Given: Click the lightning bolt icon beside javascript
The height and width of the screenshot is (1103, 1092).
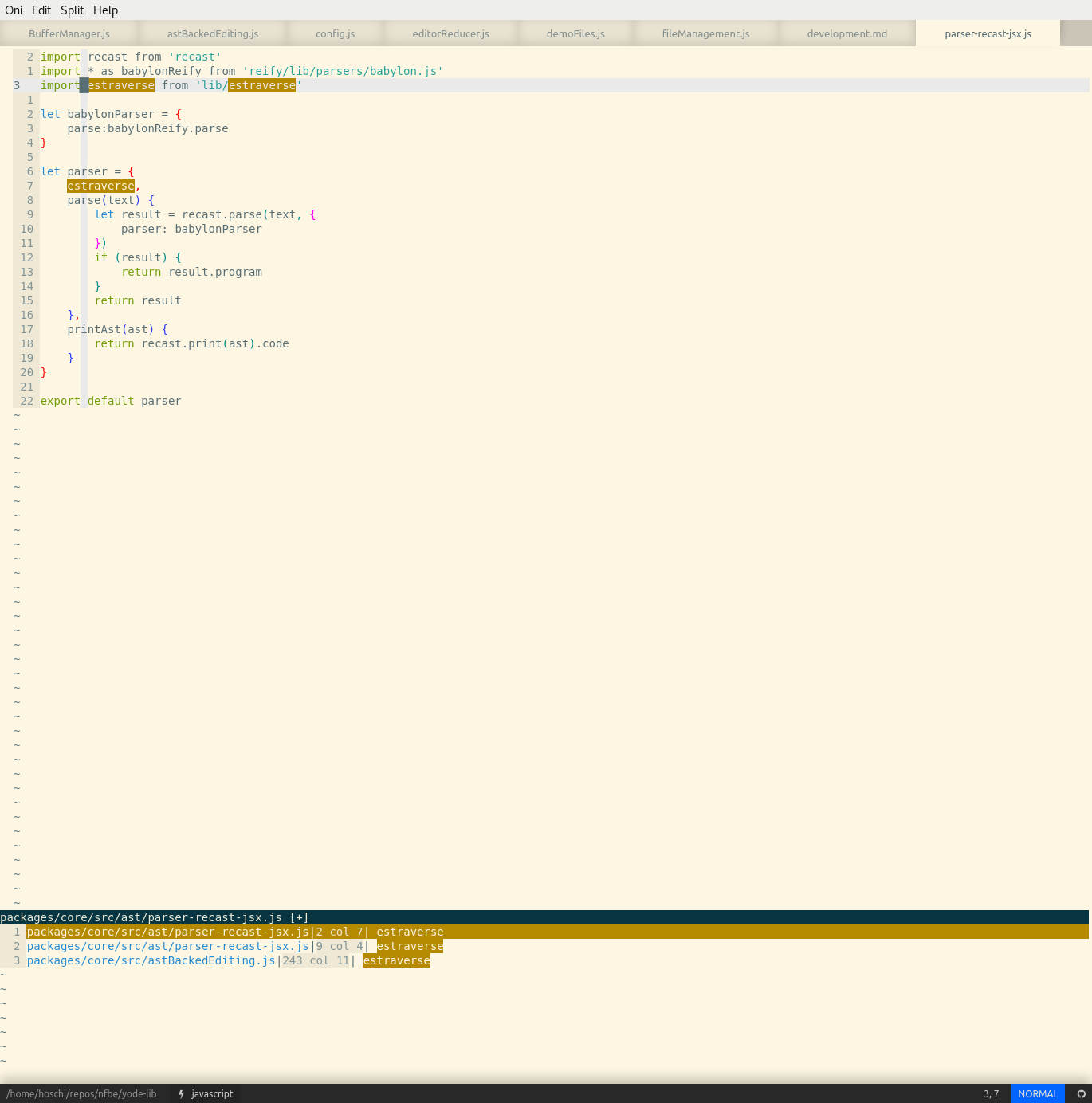Looking at the screenshot, I should pyautogui.click(x=182, y=1094).
